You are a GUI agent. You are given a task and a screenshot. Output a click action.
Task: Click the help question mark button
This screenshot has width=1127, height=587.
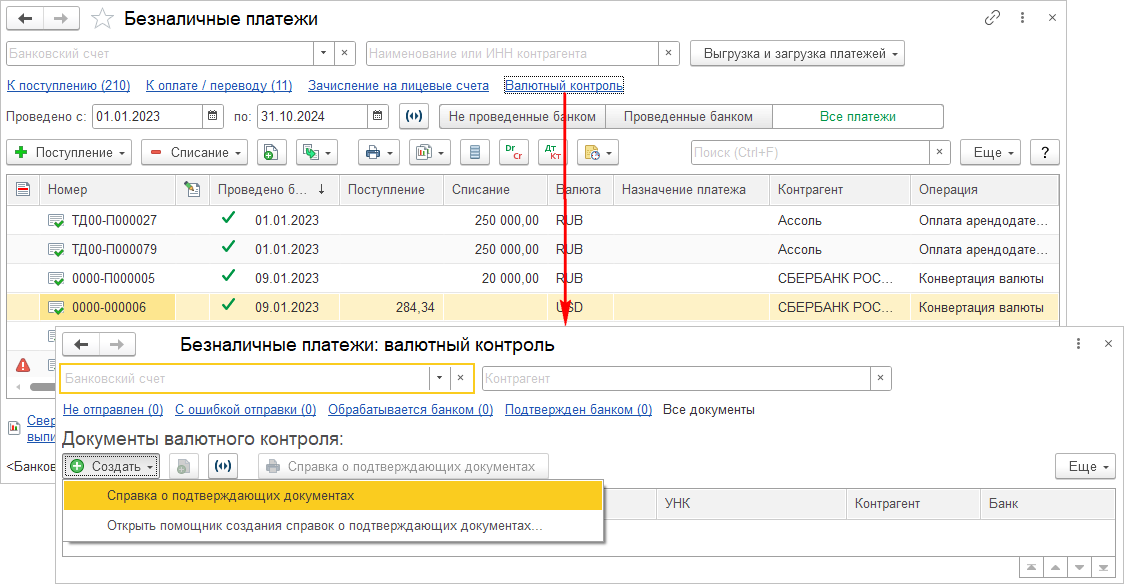tap(1045, 153)
